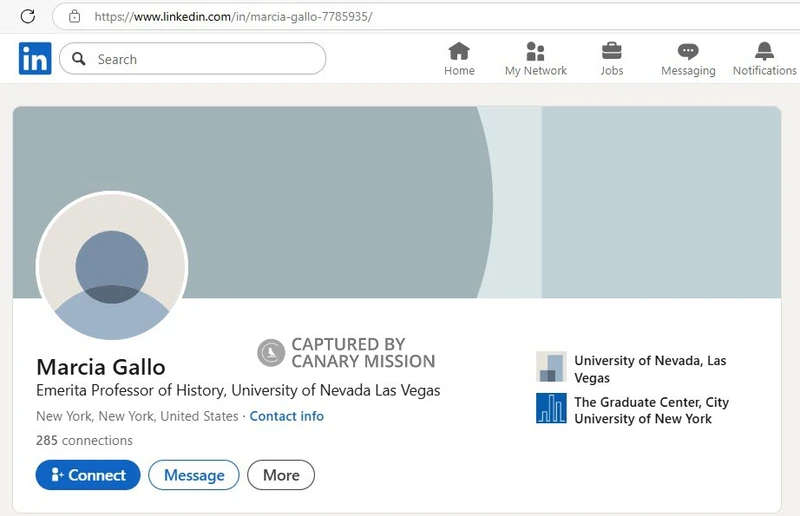View the 285 connections count
The height and width of the screenshot is (516, 800).
point(84,440)
